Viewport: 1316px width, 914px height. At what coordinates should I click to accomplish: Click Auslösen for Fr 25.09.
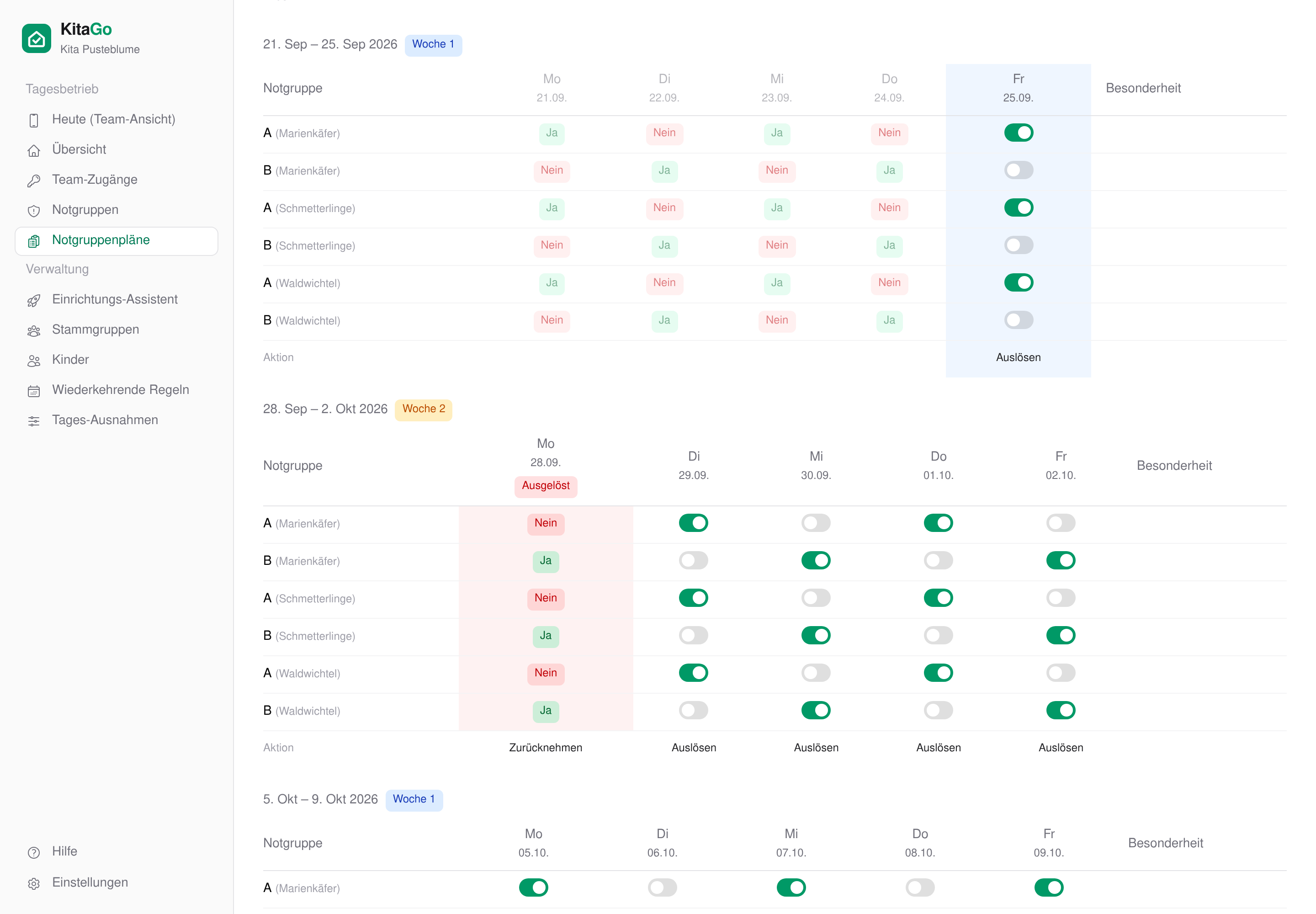(x=1018, y=357)
